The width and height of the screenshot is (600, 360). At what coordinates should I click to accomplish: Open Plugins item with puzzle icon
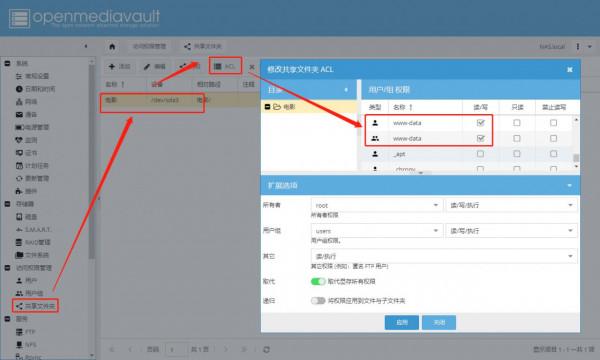26,191
